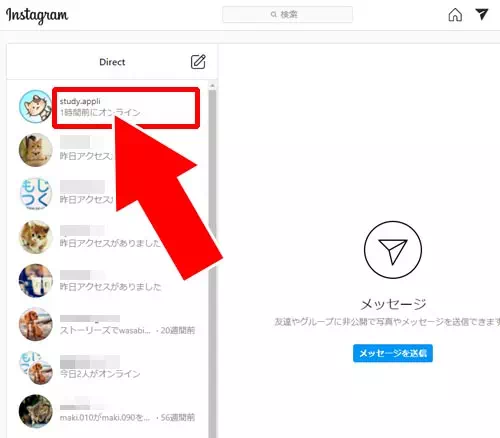The image size is (500, 438).
Task: Click the Direct header title
Action: [112, 62]
